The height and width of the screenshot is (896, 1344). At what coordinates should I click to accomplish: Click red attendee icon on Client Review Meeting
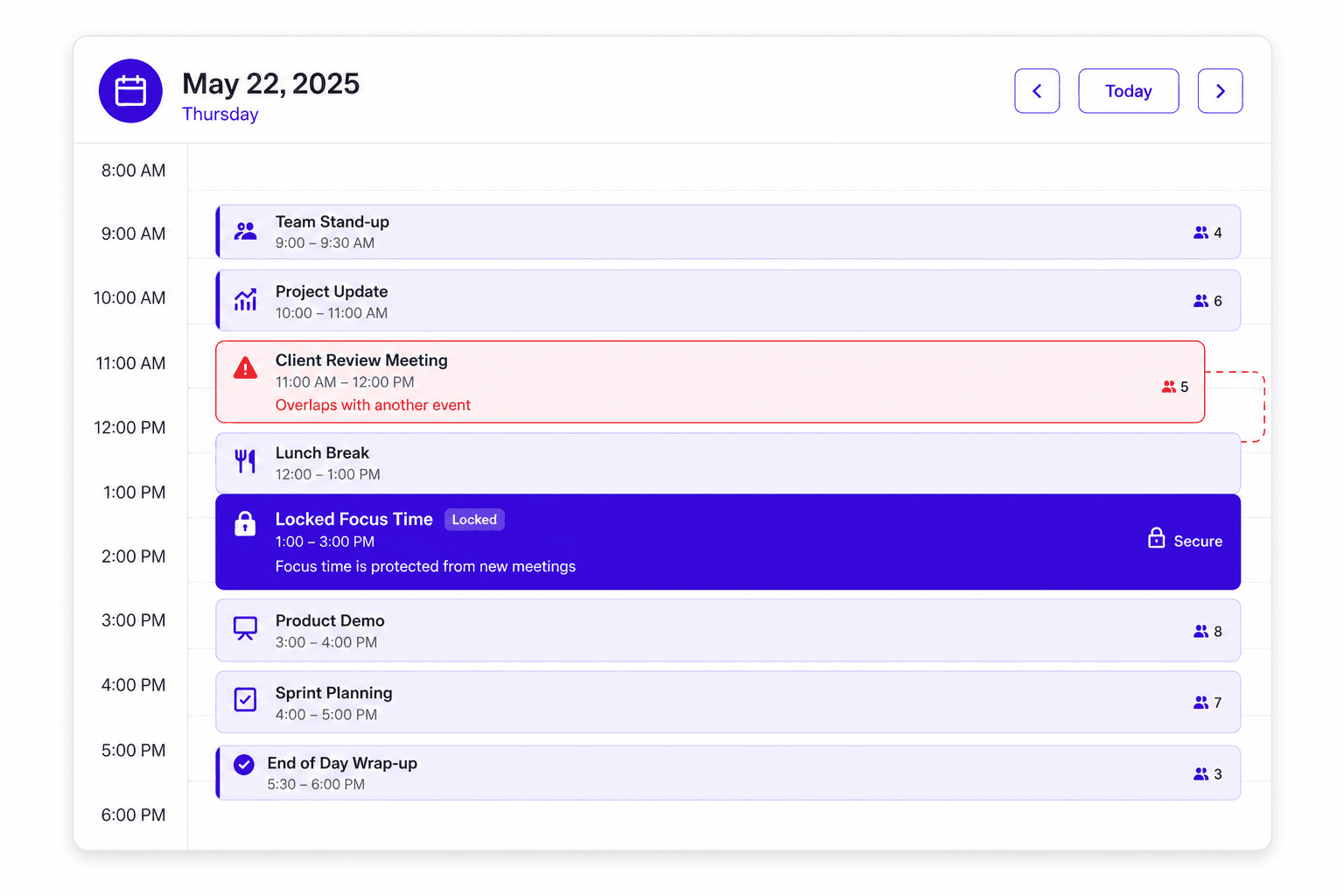[1169, 387]
